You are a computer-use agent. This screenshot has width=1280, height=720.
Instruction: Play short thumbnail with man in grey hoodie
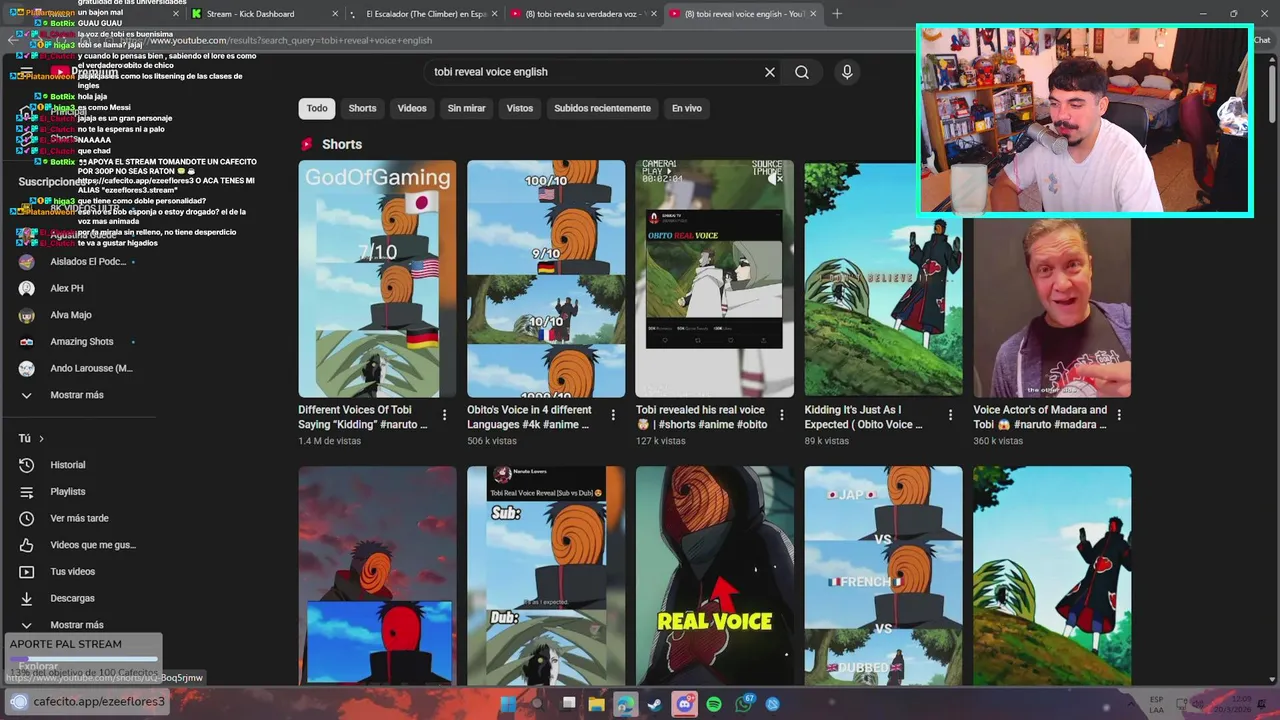coord(1052,308)
